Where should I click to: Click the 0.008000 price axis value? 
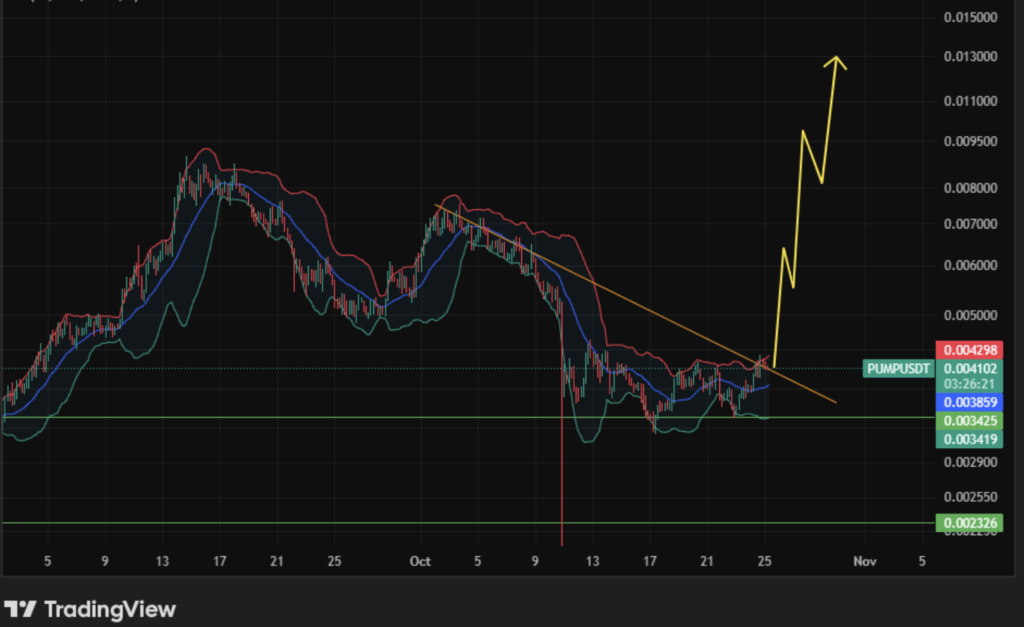pyautogui.click(x=970, y=188)
